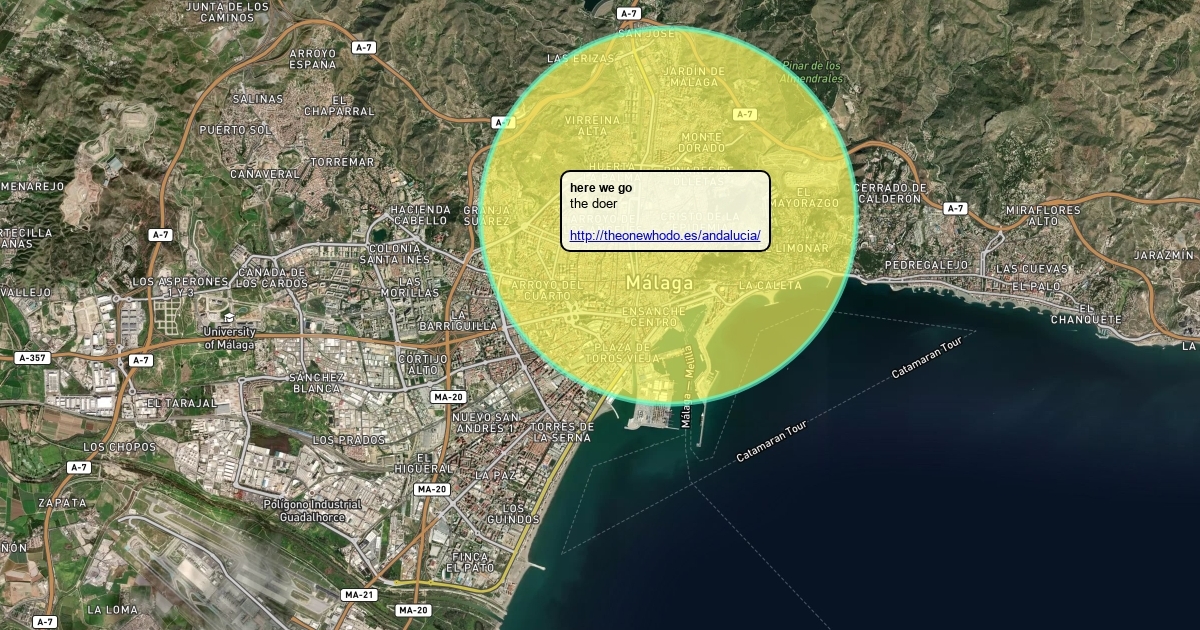Image resolution: width=1200 pixels, height=630 pixels.
Task: Select the La Caleta label
Action: [x=770, y=286]
